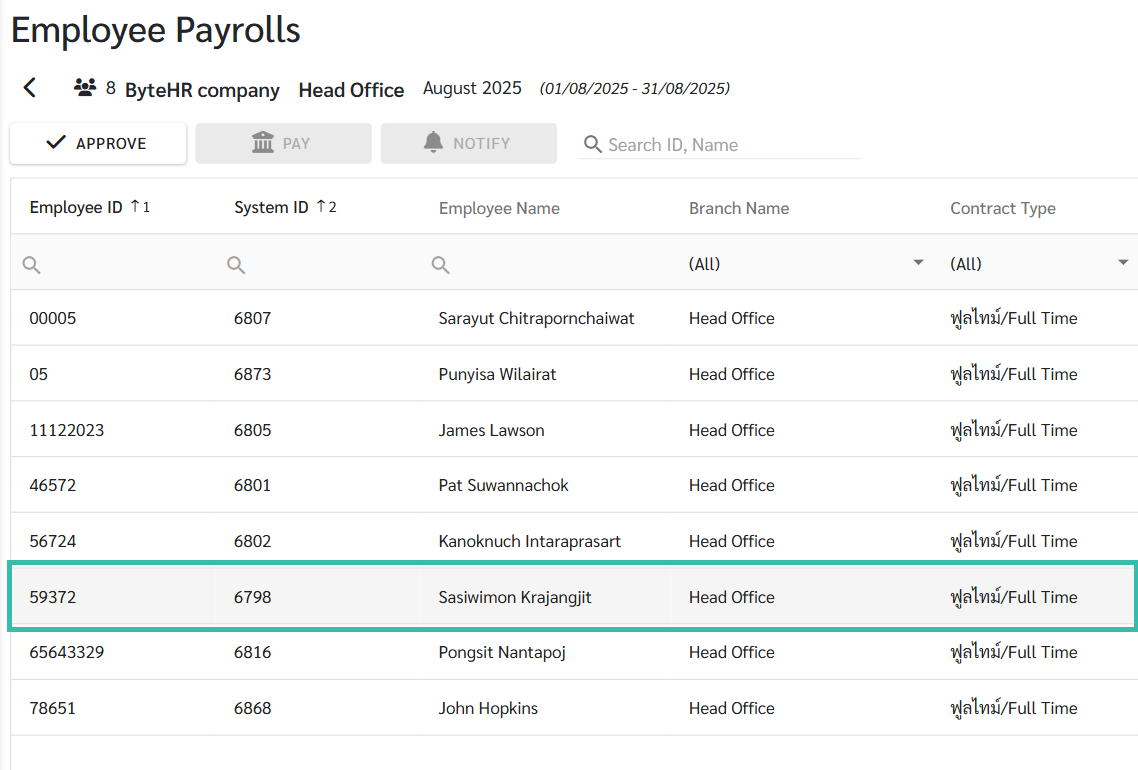Click Employee ID cell 56724
This screenshot has width=1138, height=770.
pos(53,541)
